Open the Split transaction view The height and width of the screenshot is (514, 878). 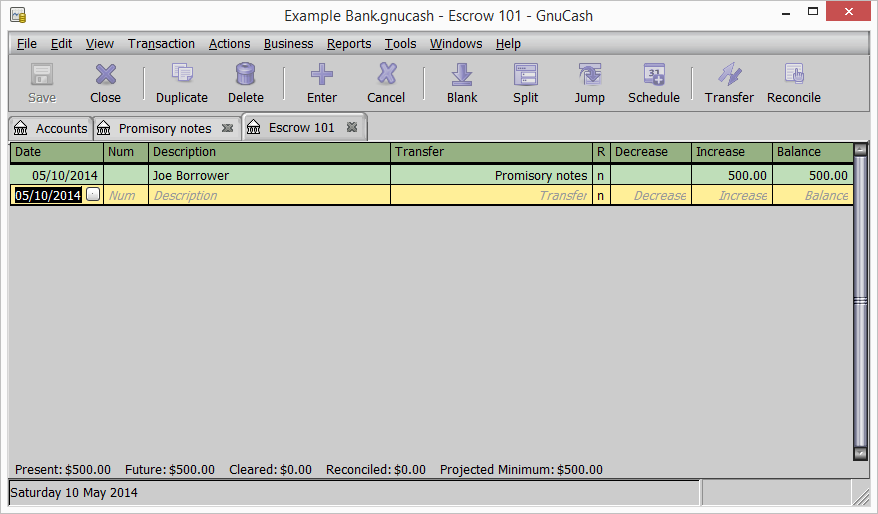point(525,83)
